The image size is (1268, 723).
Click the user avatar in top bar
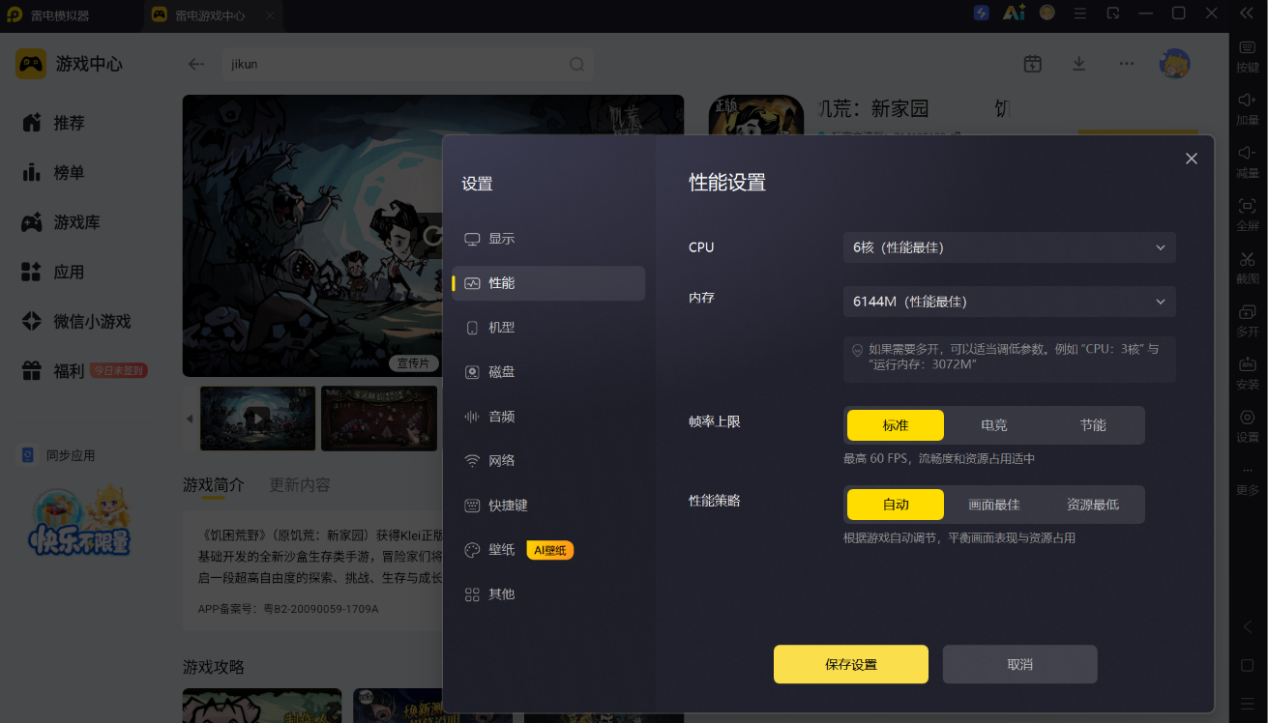pos(1174,64)
